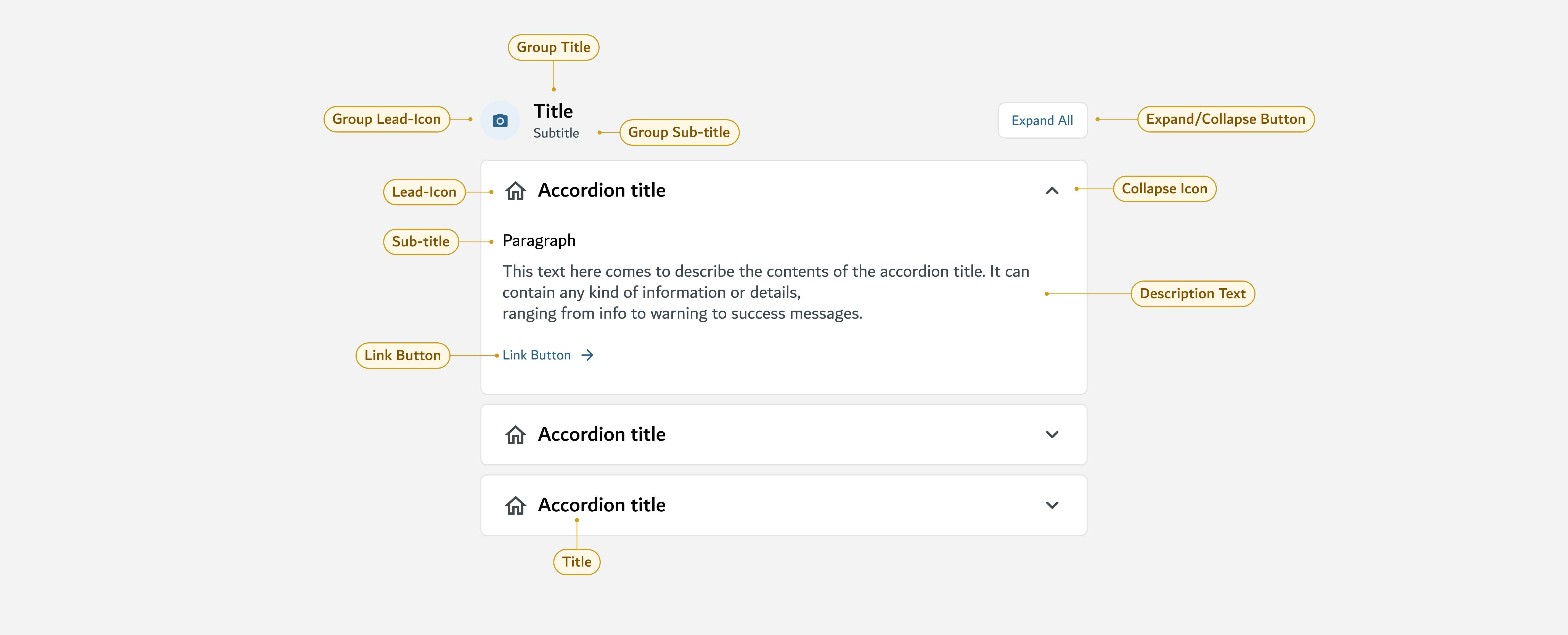Click the "Group Sub-title" annotation label
The width and height of the screenshot is (1568, 635).
[679, 132]
